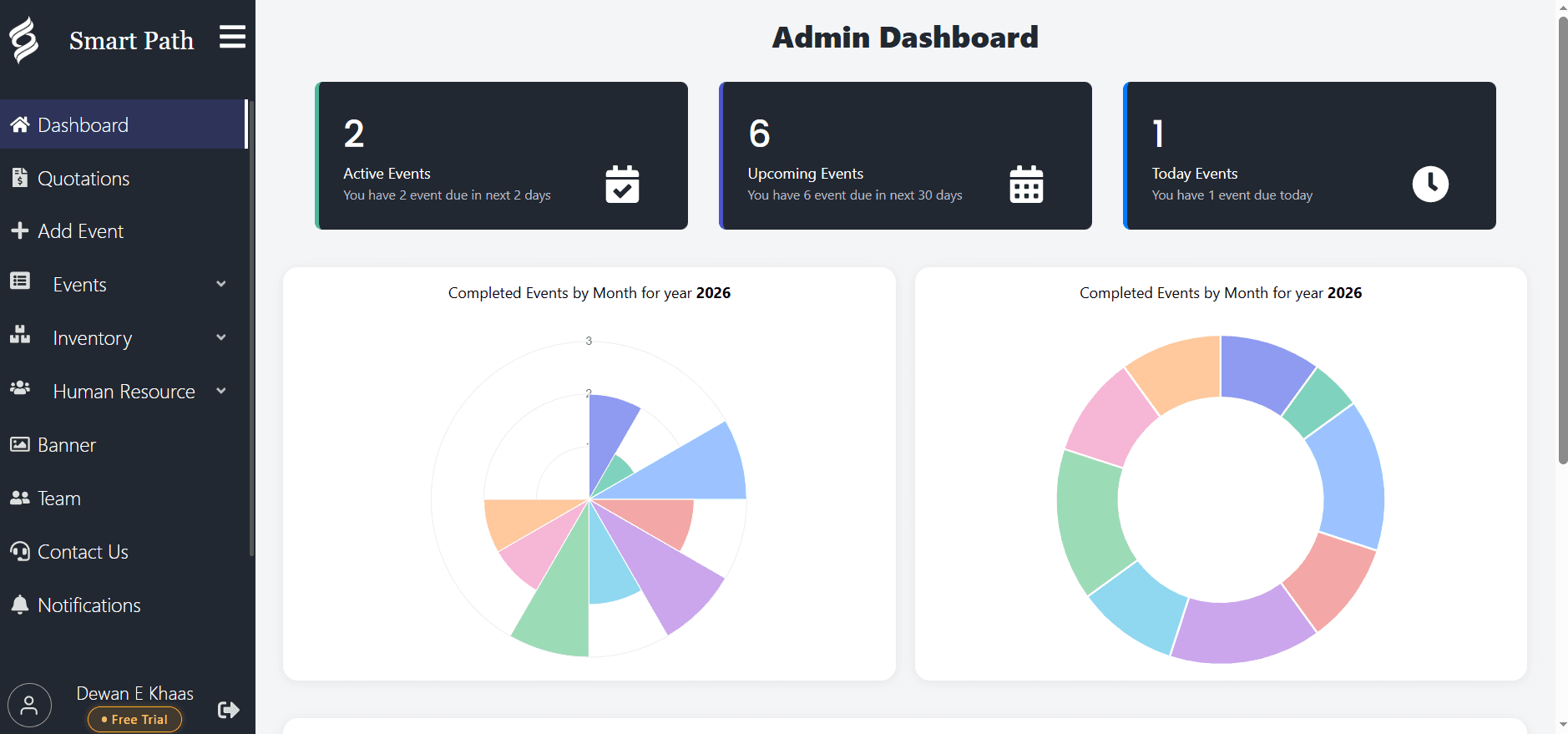Log out using the exit arrow icon

coord(228,710)
